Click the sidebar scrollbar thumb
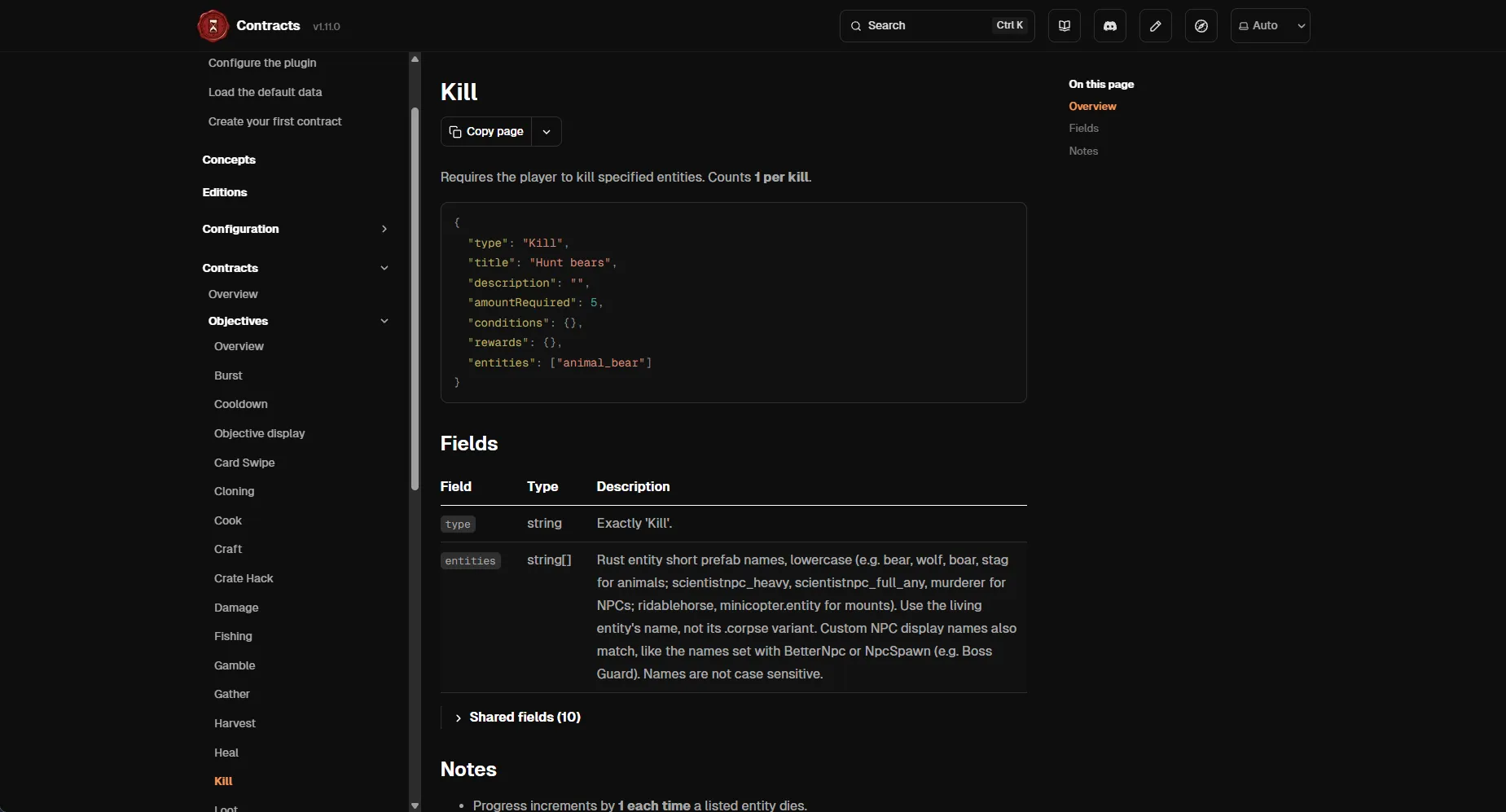 (415, 299)
